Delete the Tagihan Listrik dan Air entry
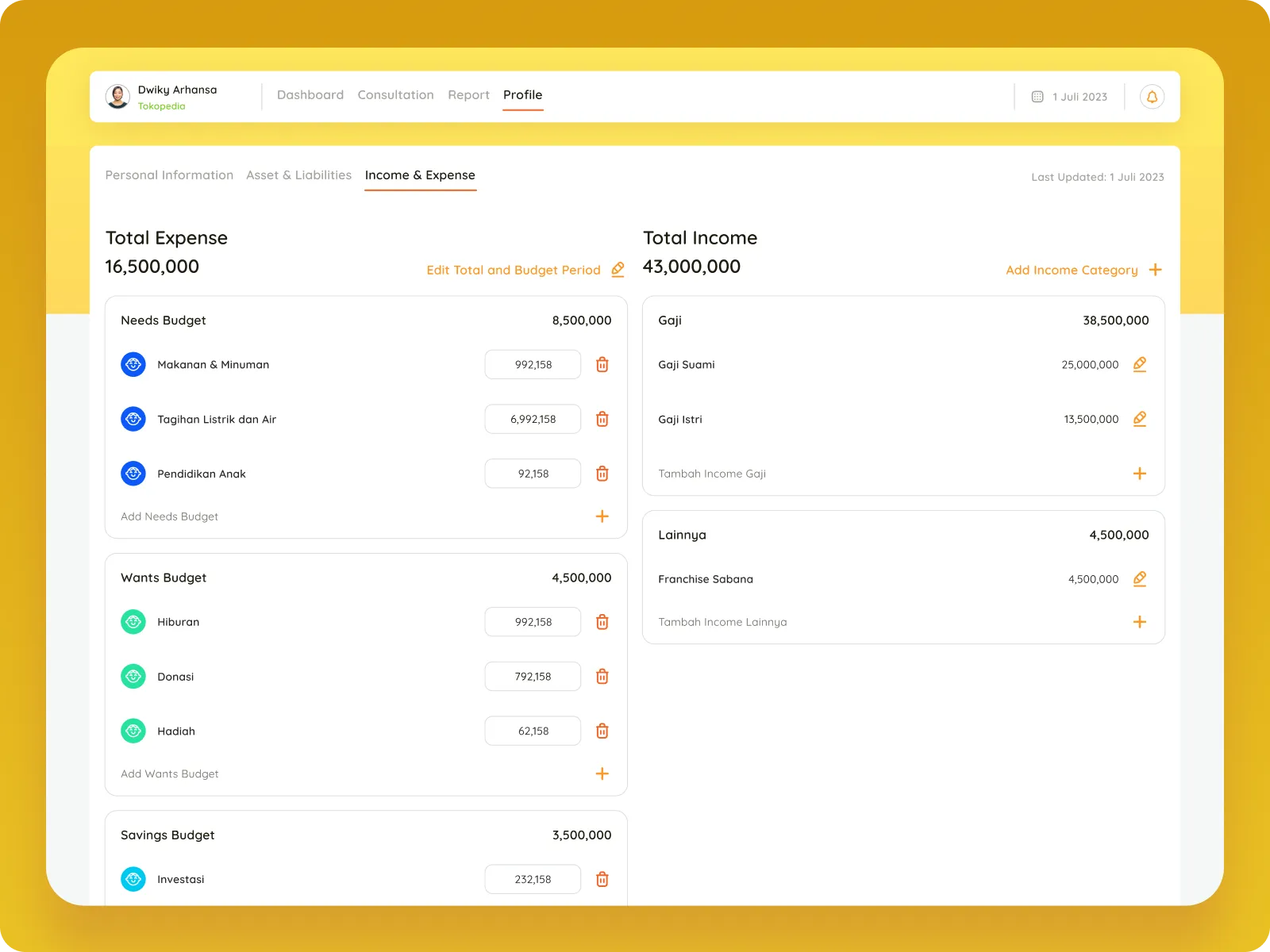Screen dimensions: 1270x952 602,419
